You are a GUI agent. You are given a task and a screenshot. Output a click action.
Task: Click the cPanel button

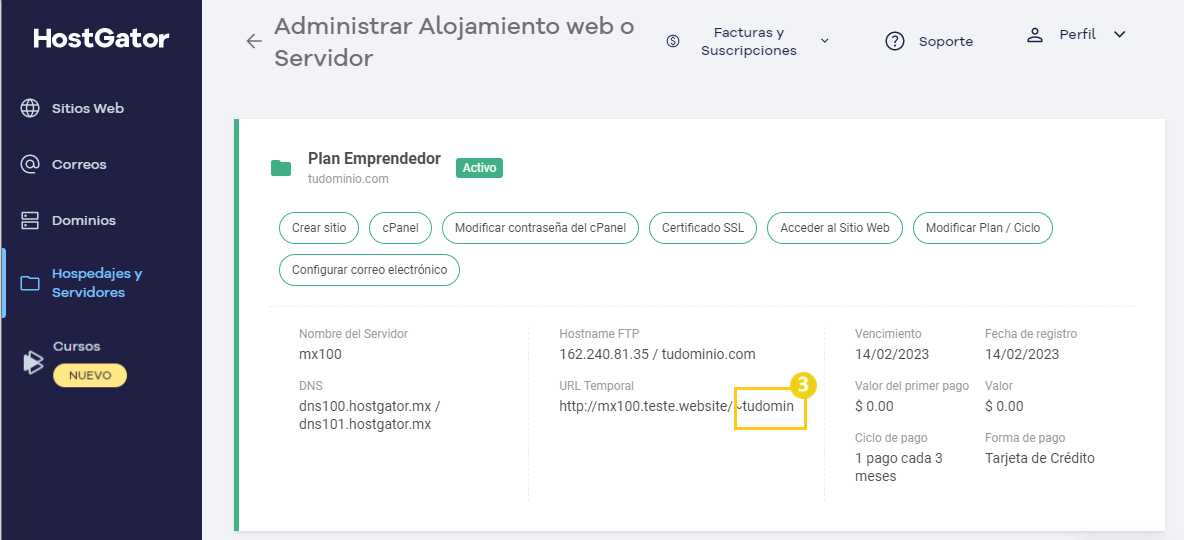click(x=400, y=227)
